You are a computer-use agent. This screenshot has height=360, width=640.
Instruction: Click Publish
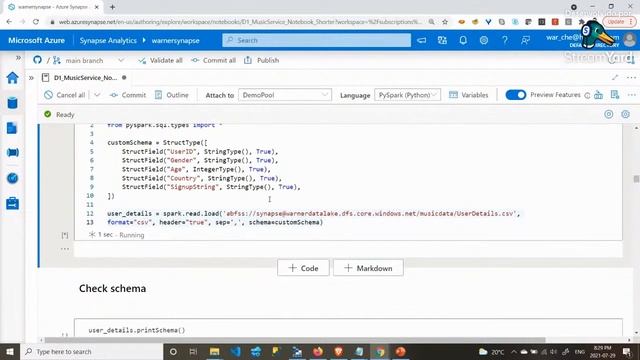[262, 60]
